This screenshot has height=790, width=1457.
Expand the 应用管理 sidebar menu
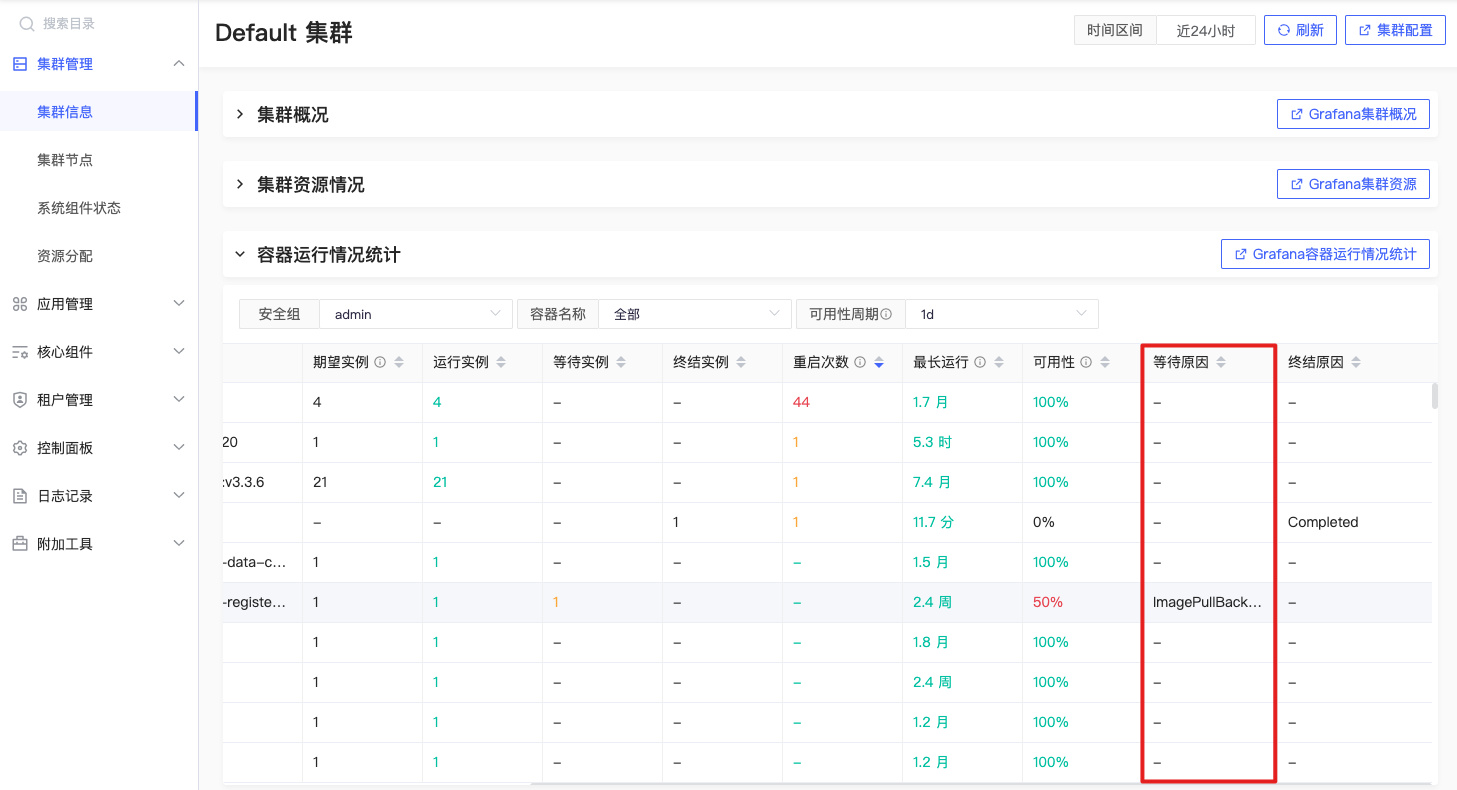[179, 304]
